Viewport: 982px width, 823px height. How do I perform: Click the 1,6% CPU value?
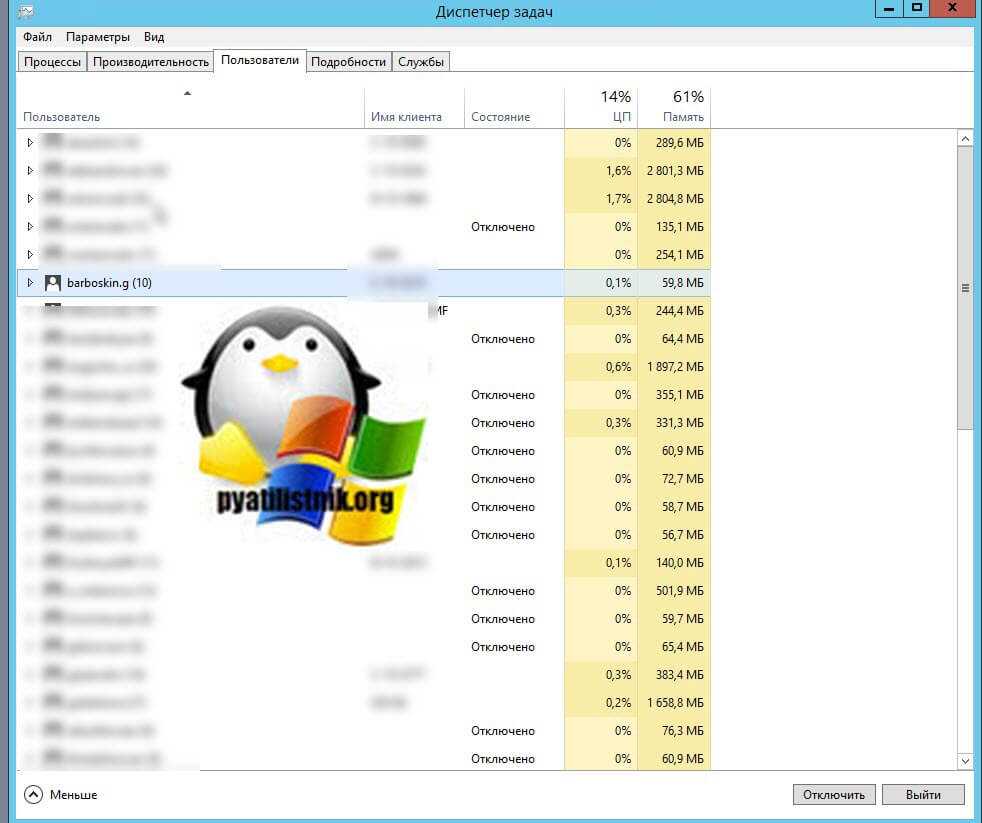click(x=618, y=170)
